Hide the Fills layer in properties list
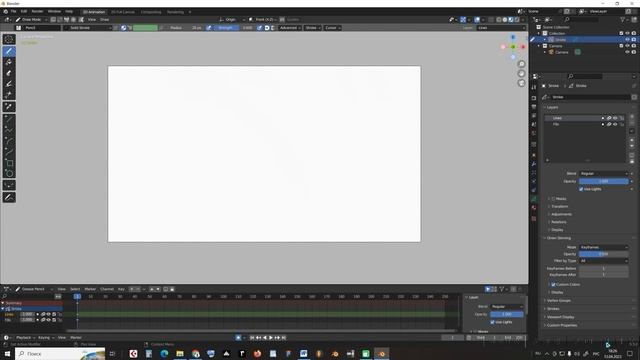Image resolution: width=640 pixels, height=360 pixels. click(615, 124)
